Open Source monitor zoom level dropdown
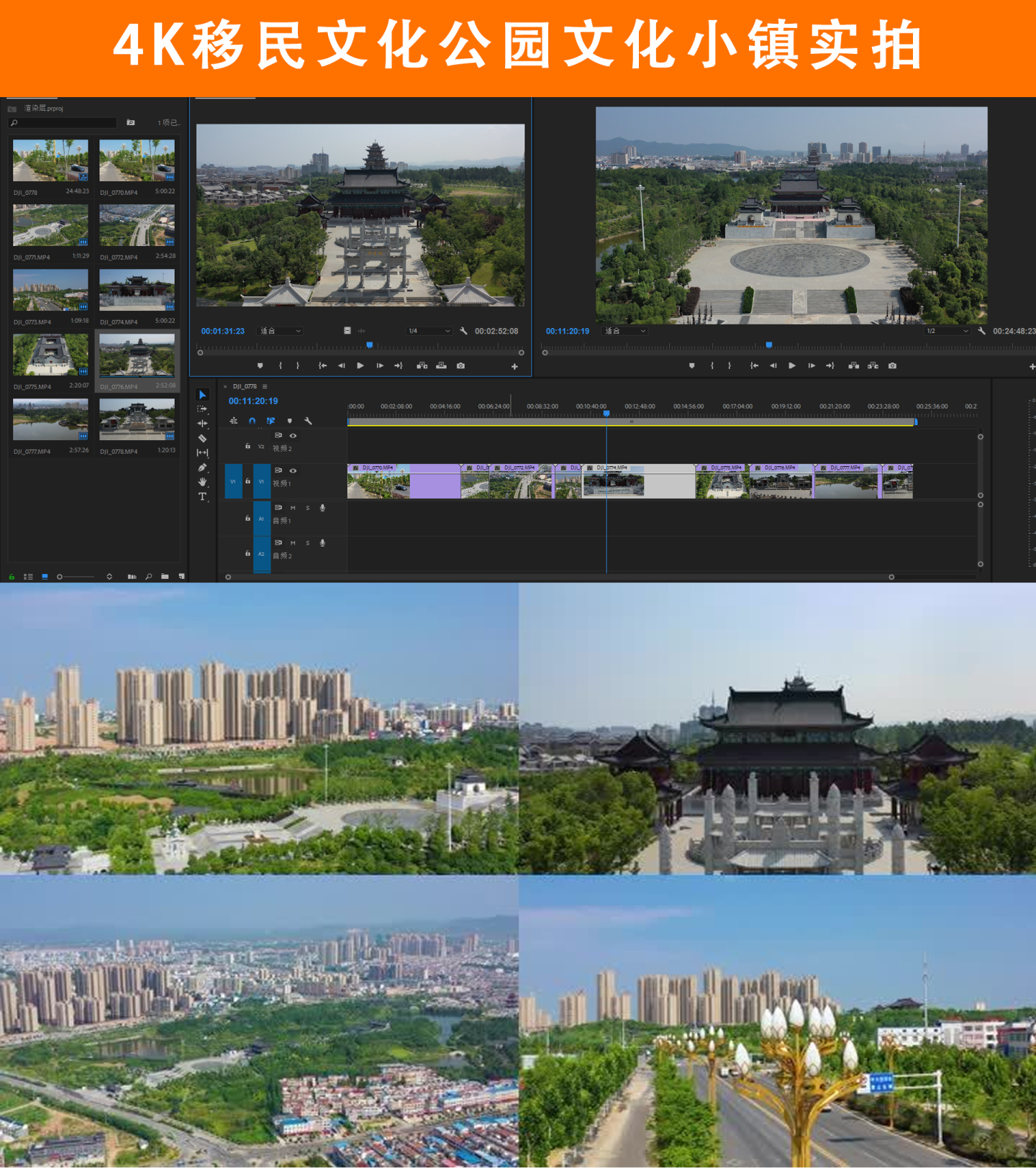This screenshot has height=1168, width=1036. point(281,331)
